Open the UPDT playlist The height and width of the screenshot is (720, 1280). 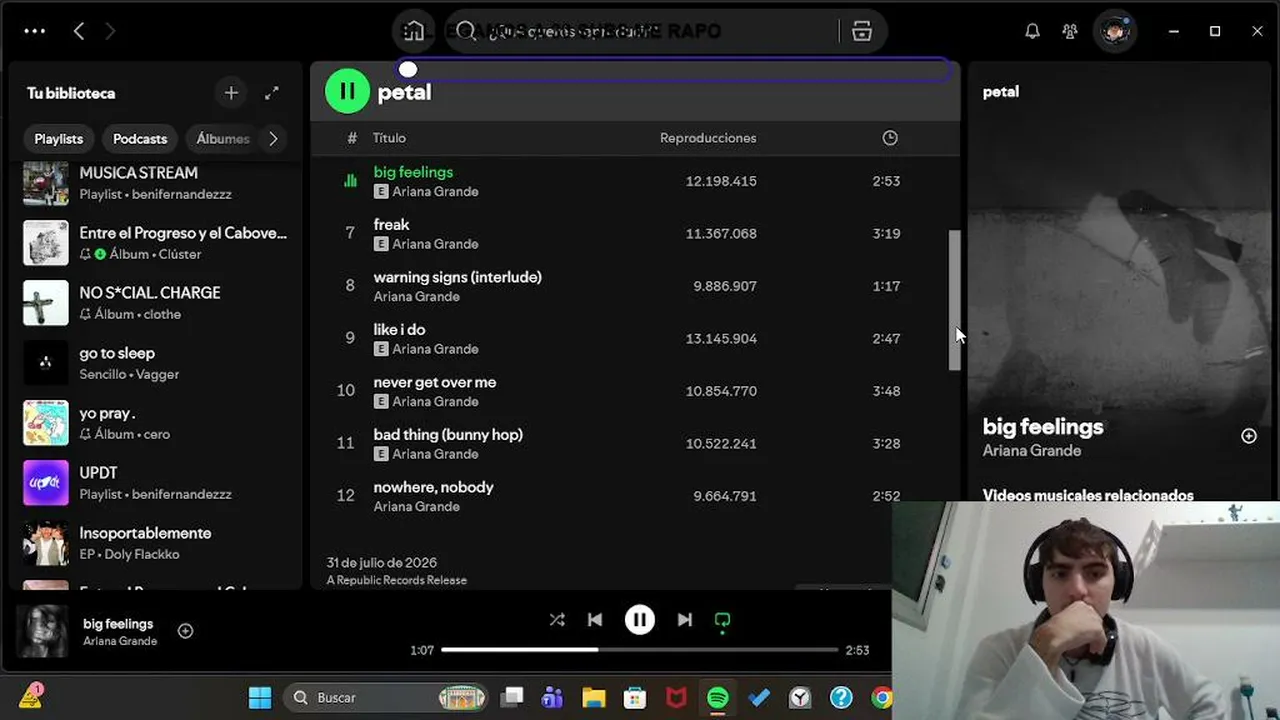(156, 483)
